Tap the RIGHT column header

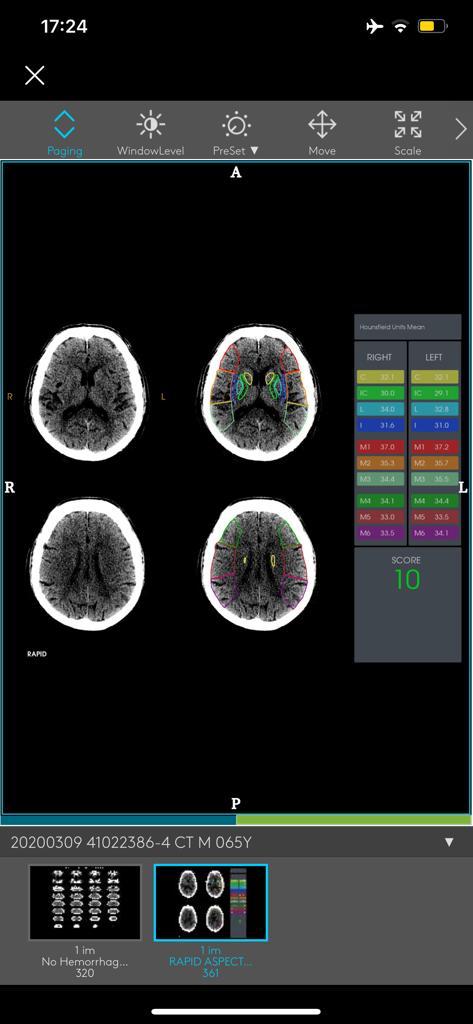pos(380,357)
